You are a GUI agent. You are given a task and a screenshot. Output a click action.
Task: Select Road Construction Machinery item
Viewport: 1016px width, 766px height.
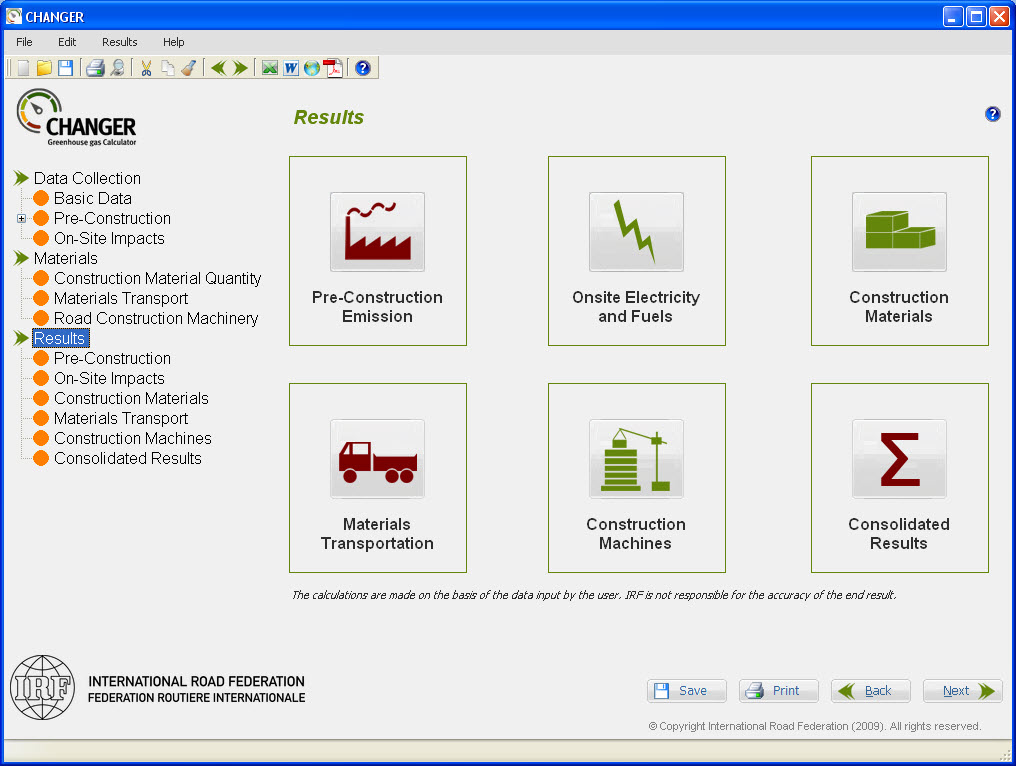coord(156,319)
